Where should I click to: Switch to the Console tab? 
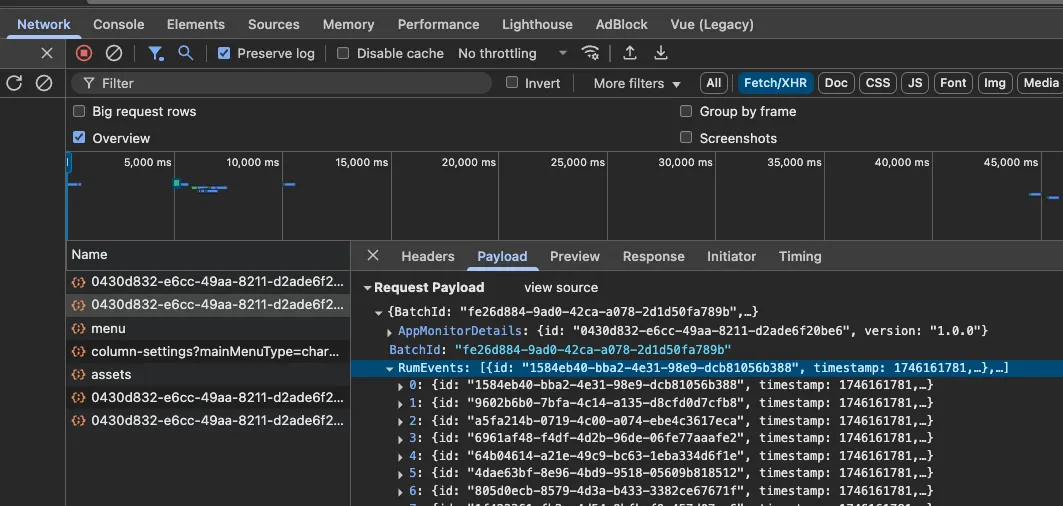[x=119, y=24]
